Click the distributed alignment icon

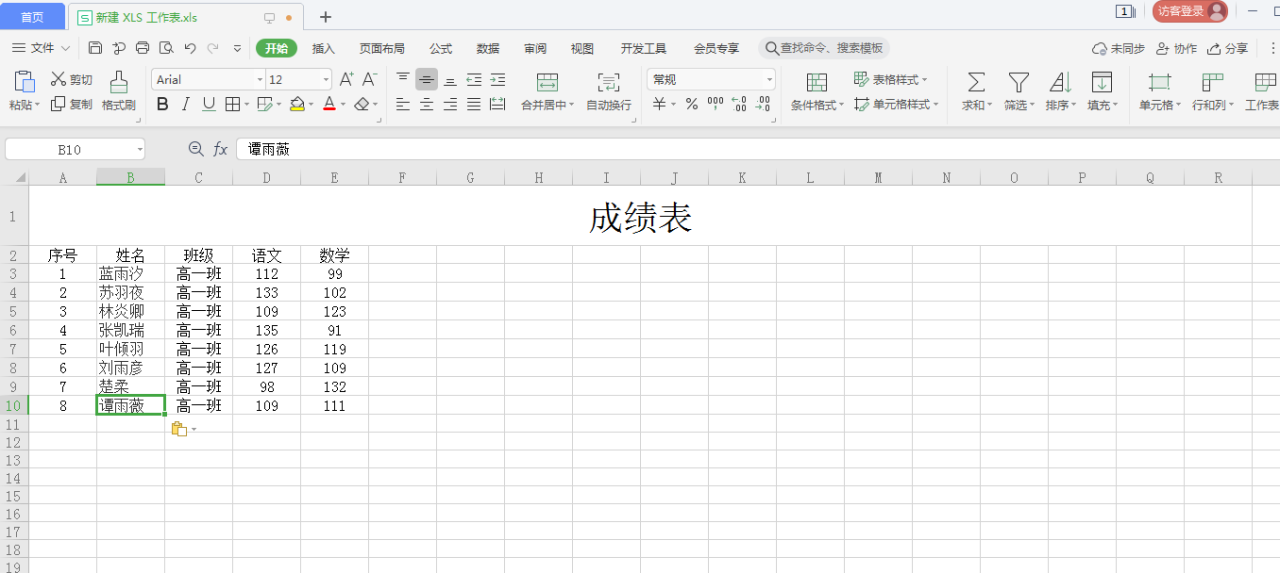point(498,104)
